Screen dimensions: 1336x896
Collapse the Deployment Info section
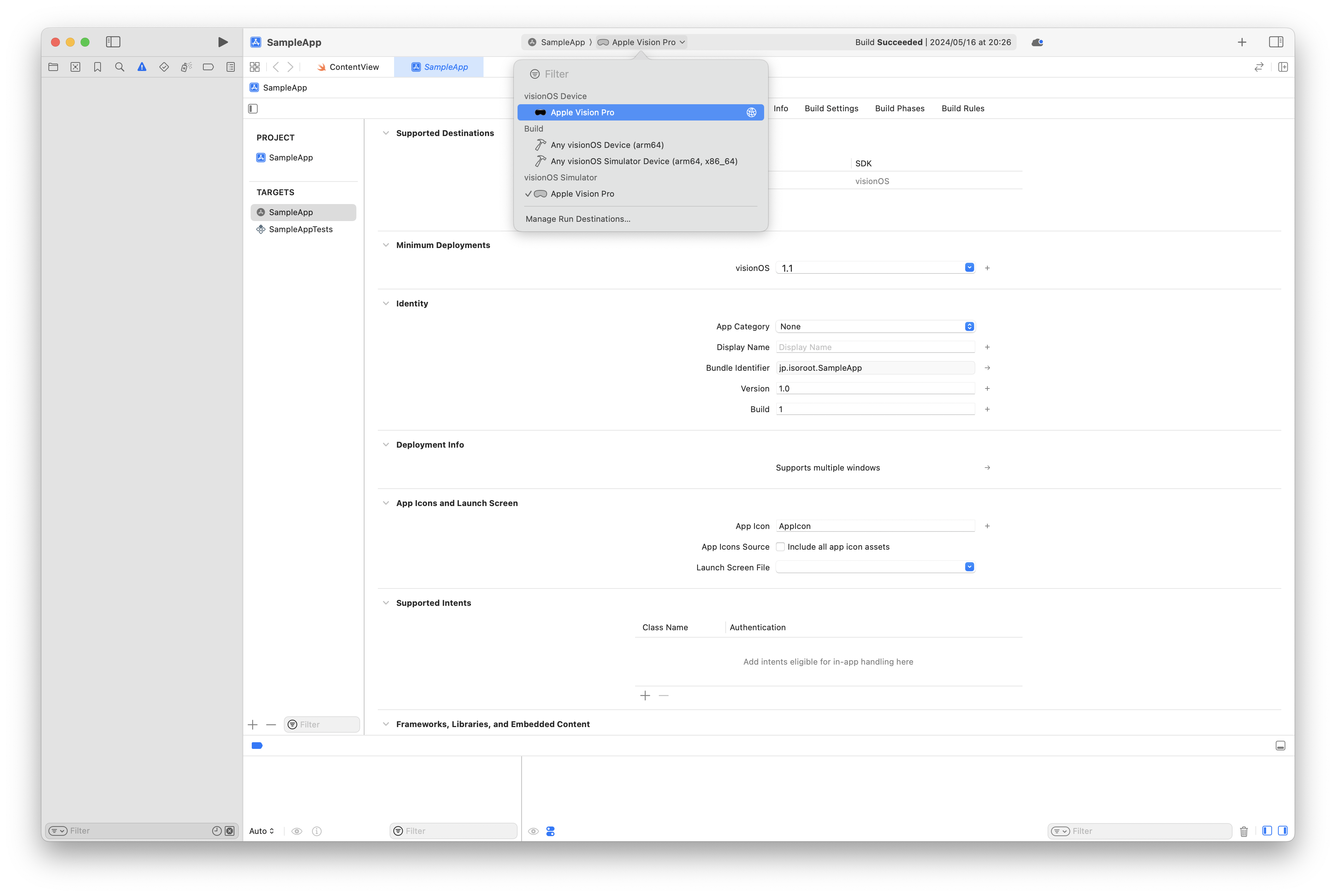click(x=386, y=445)
